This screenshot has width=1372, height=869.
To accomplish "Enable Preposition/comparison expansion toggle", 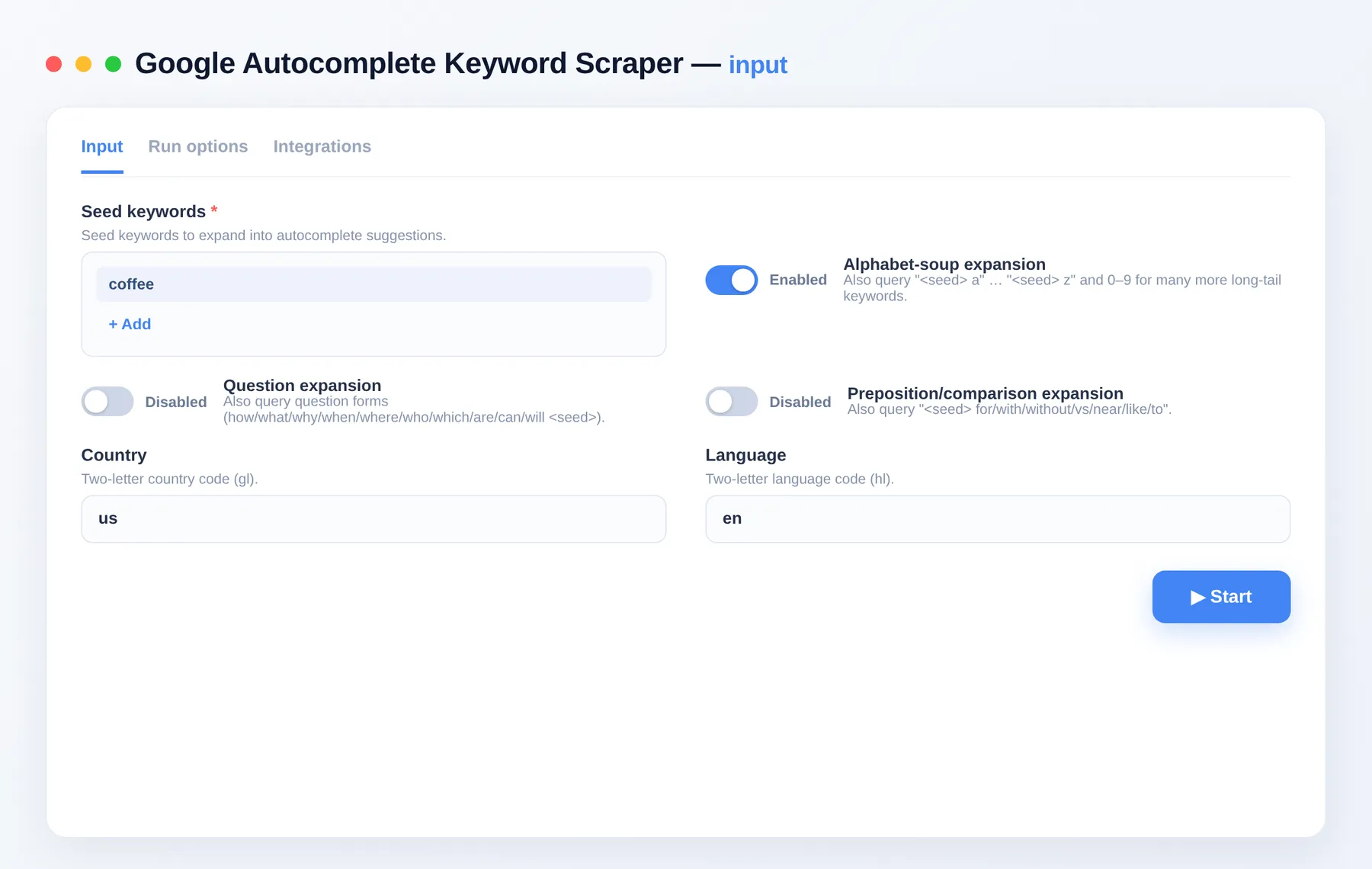I will (732, 402).
